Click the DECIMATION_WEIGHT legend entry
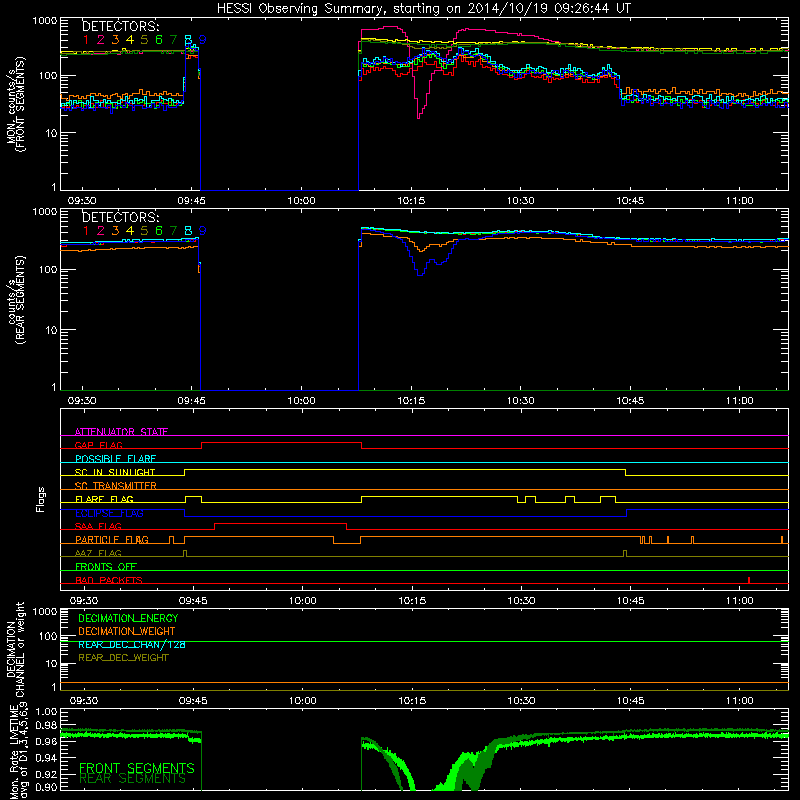Screen dimensions: 800x800 [127, 631]
